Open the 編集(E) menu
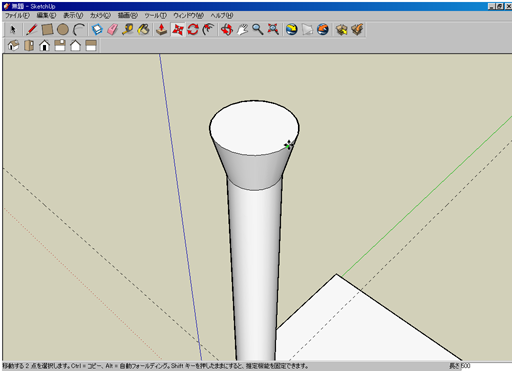This screenshot has height=371, width=512. tap(46, 15)
